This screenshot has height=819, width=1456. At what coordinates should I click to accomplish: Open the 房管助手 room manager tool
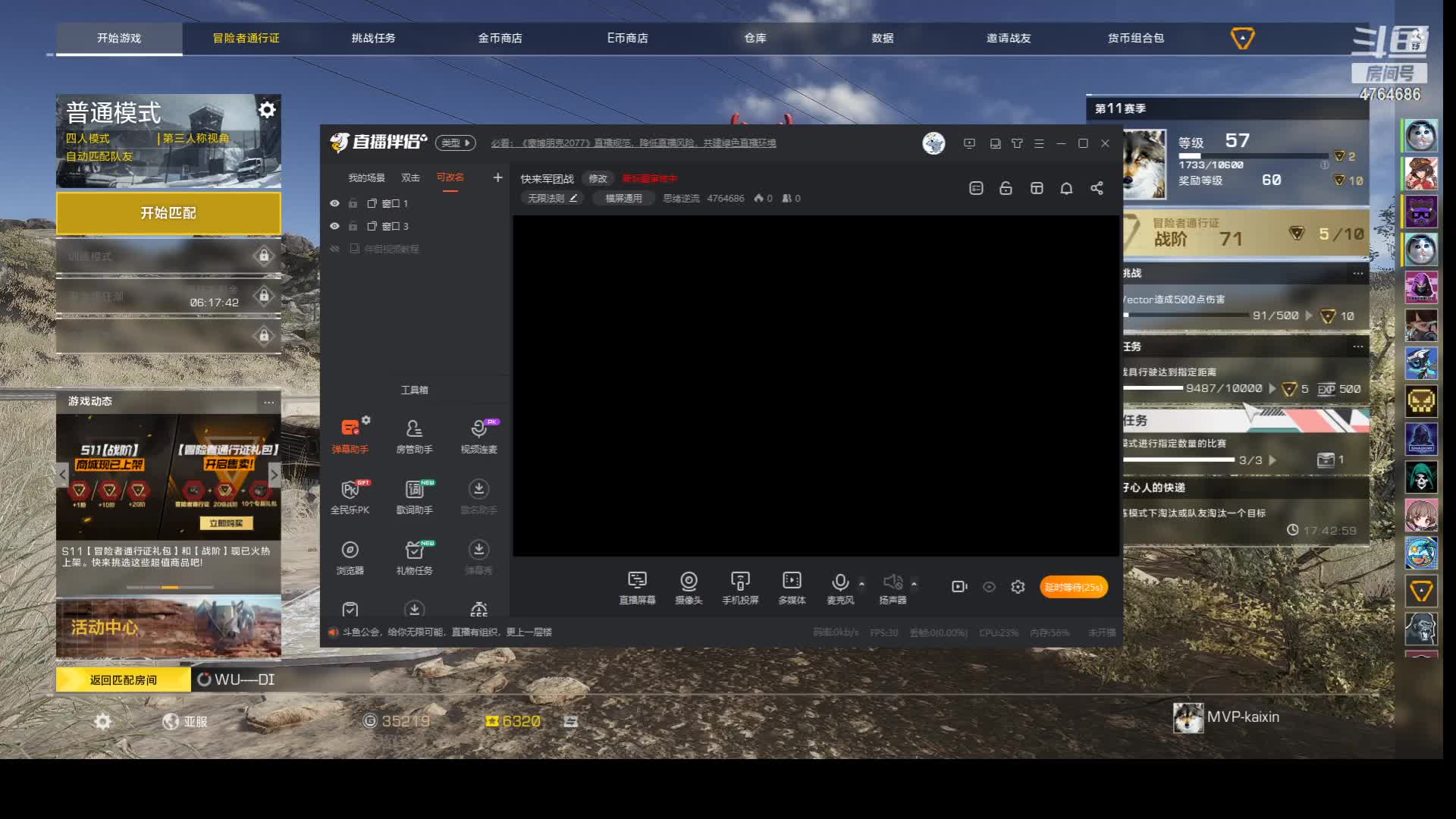pyautogui.click(x=414, y=436)
